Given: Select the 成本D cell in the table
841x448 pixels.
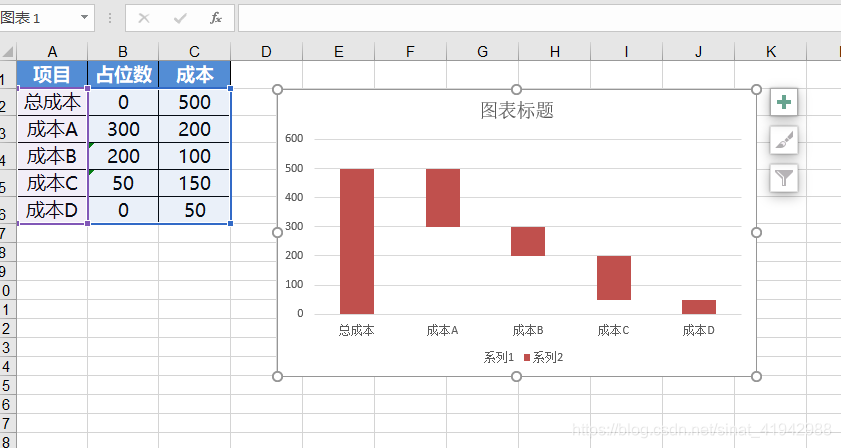Looking at the screenshot, I should (52, 210).
